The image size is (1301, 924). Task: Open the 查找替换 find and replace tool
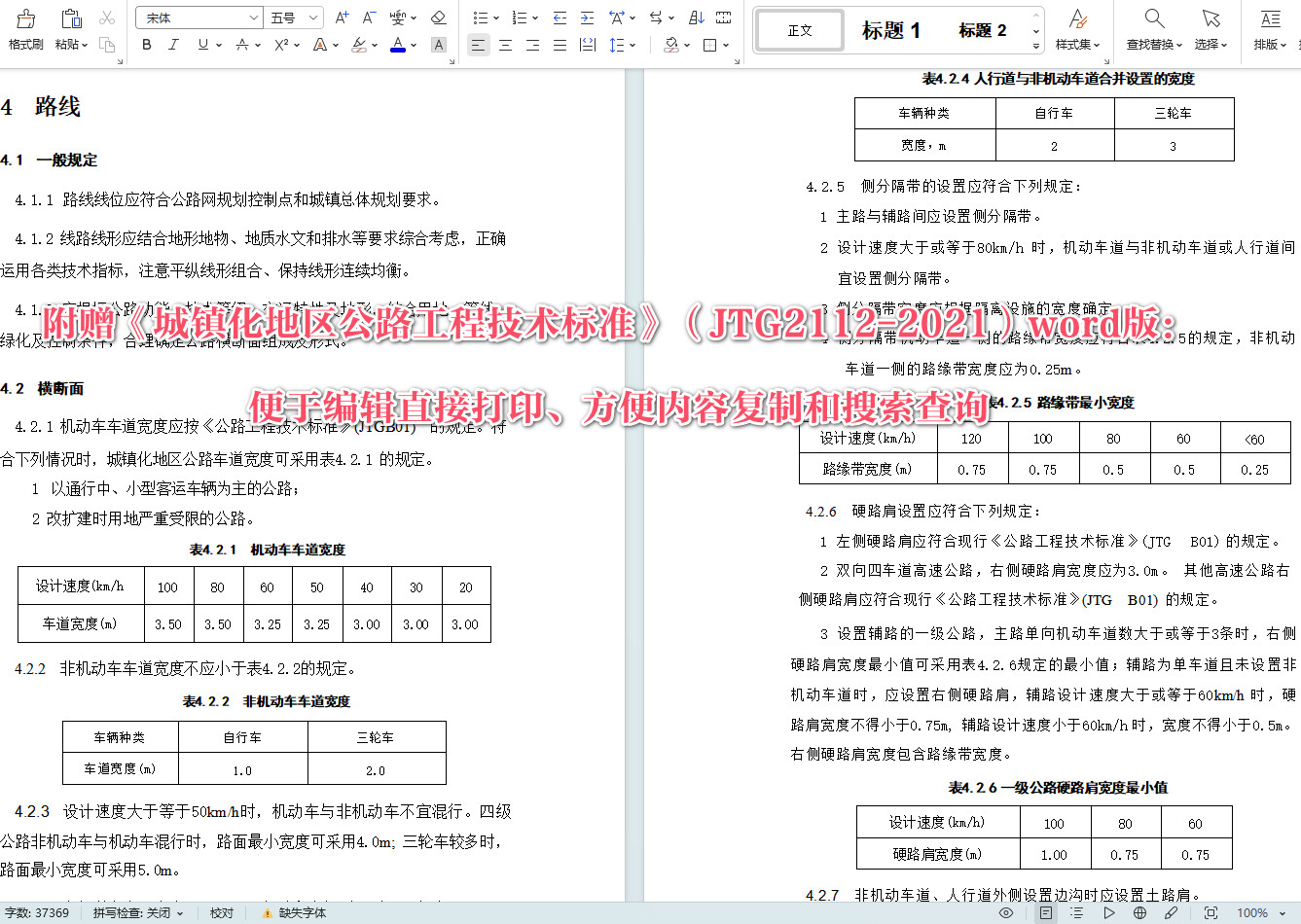pos(1152,29)
